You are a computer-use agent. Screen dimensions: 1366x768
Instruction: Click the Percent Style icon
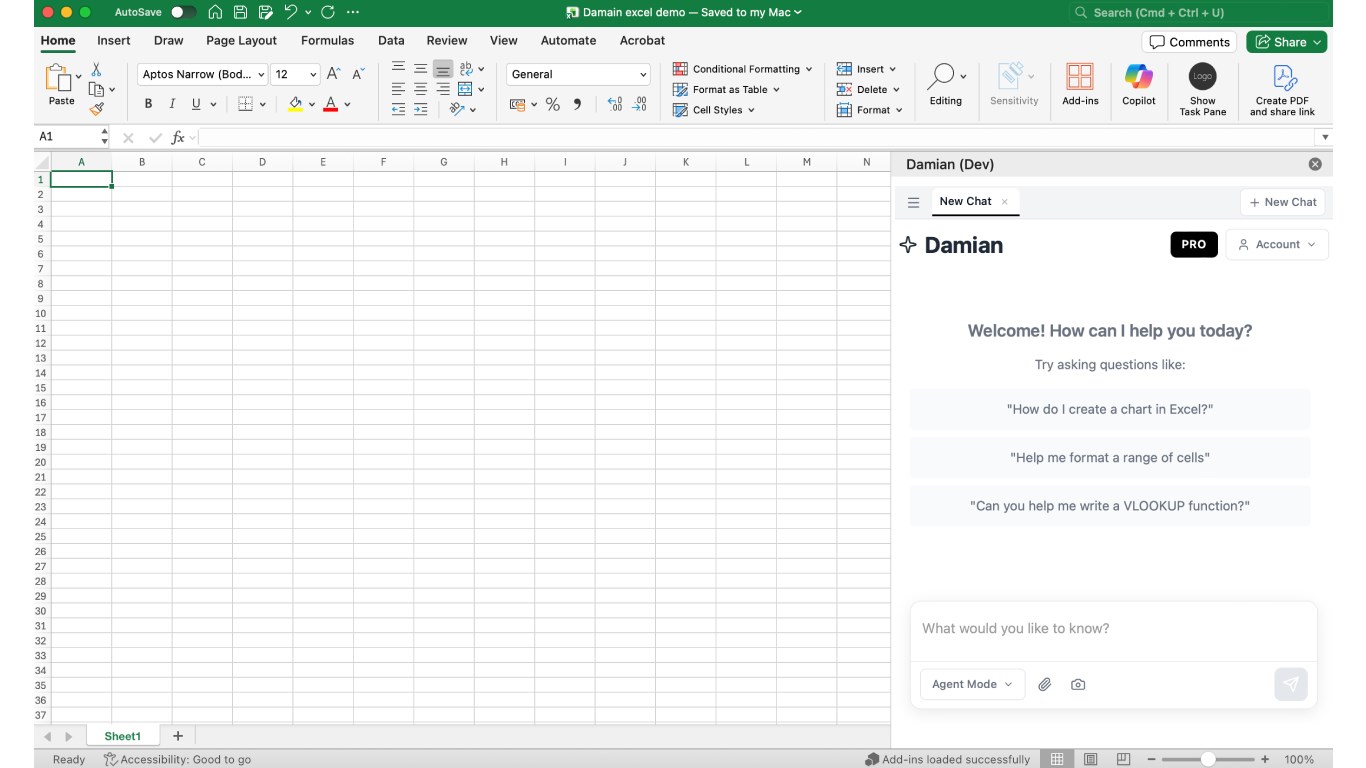[x=553, y=104]
